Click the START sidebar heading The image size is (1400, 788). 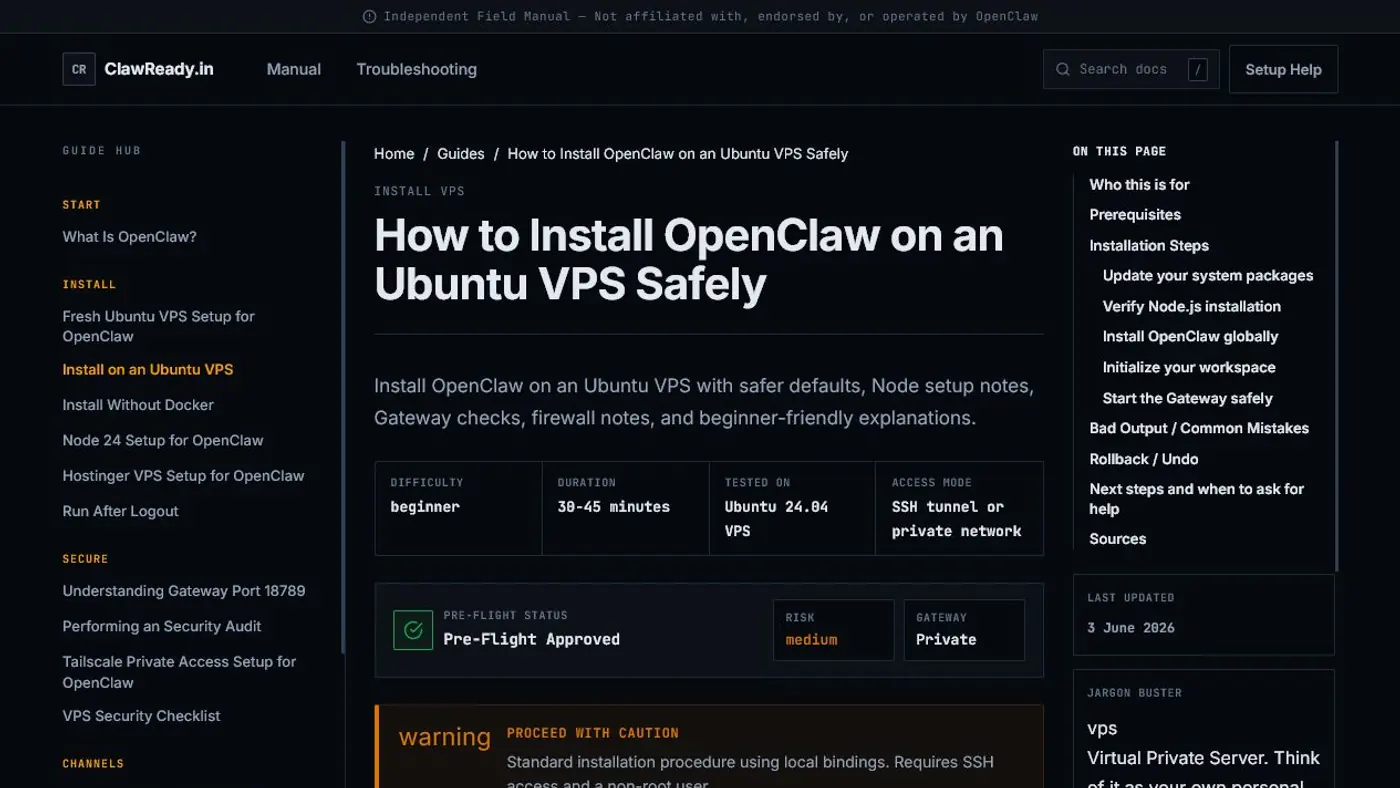click(x=81, y=205)
